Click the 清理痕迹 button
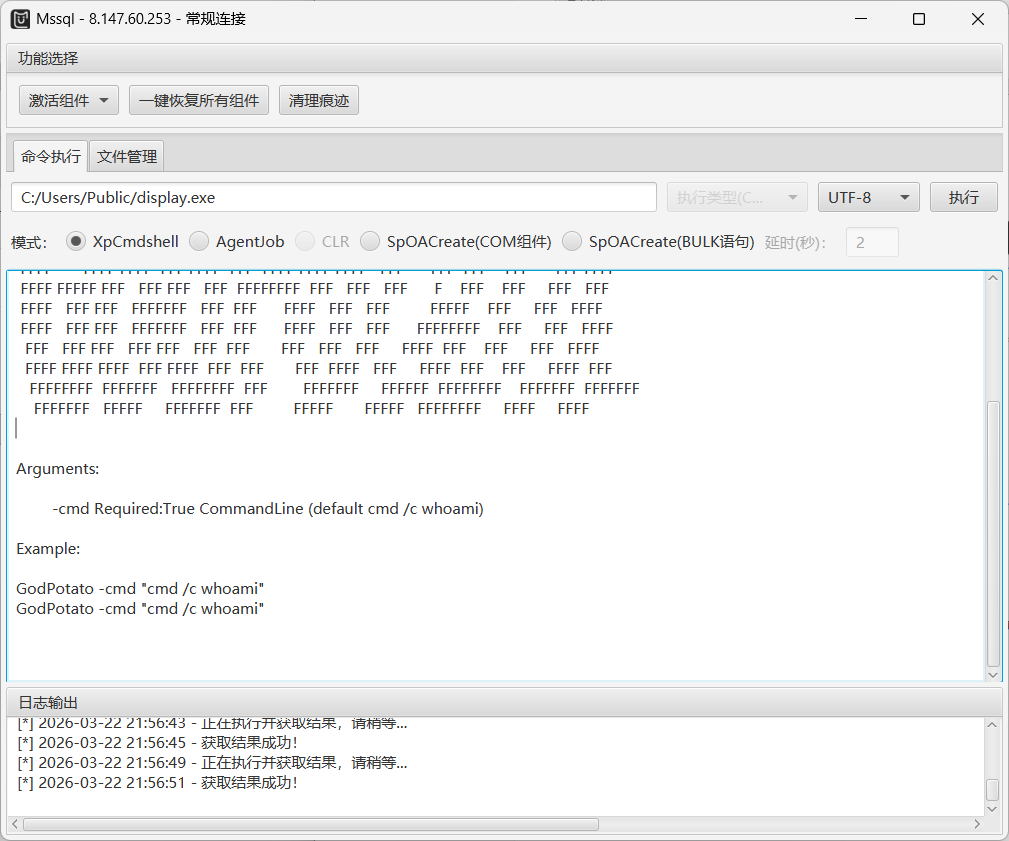This screenshot has width=1009, height=841. coord(318,100)
